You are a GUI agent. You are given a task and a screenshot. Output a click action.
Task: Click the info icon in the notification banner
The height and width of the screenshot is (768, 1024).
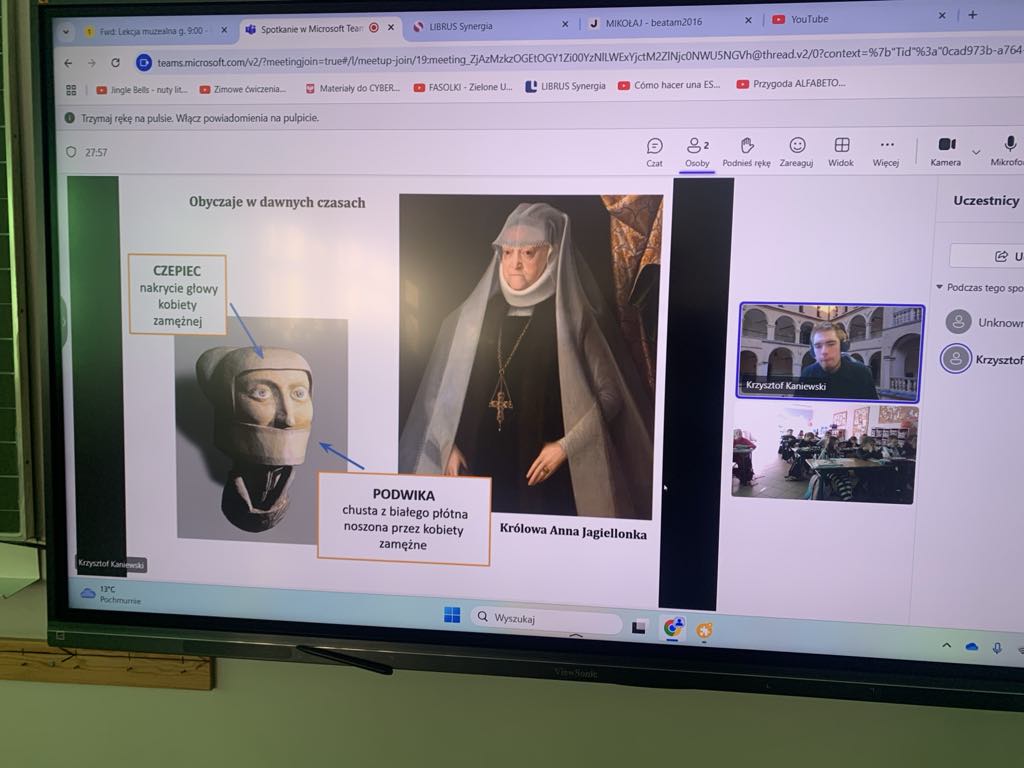[69, 118]
